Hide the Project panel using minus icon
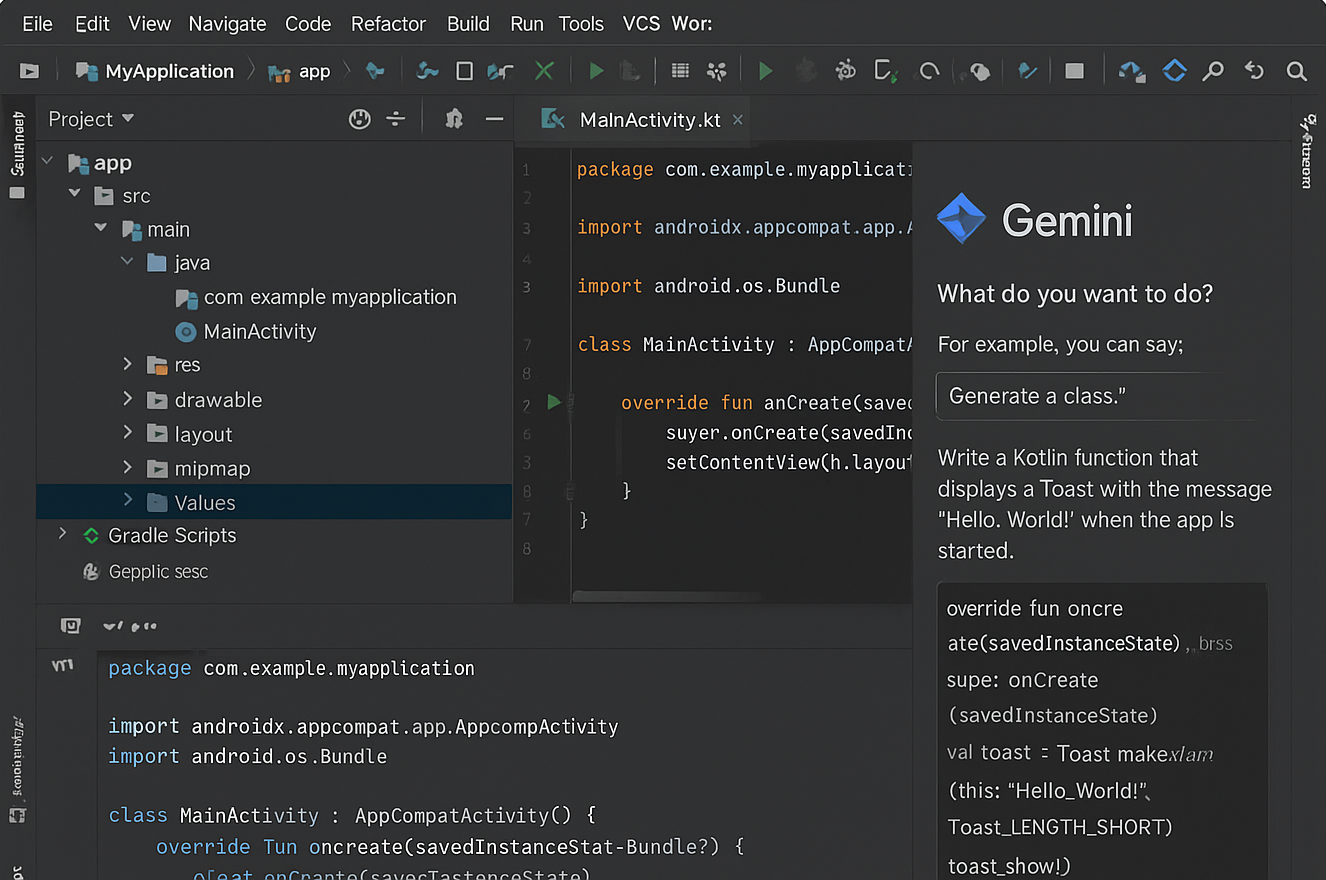 (x=494, y=119)
